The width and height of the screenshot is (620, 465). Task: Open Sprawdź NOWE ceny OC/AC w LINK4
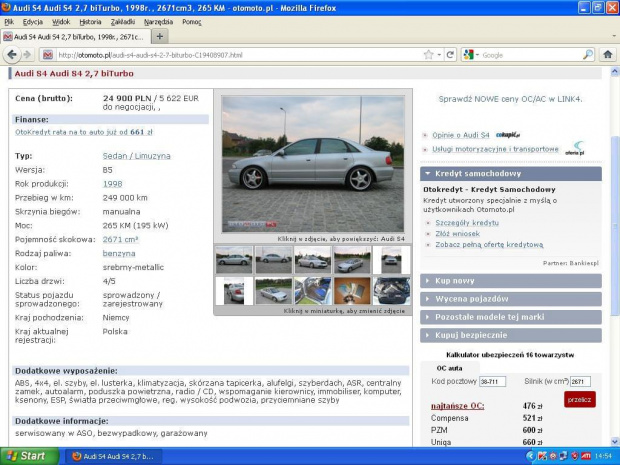[510, 99]
